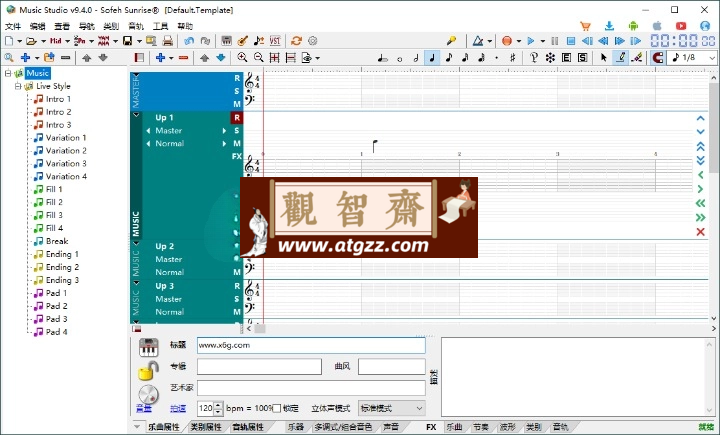
Task: Click the YouTube icon
Action: pos(681,26)
